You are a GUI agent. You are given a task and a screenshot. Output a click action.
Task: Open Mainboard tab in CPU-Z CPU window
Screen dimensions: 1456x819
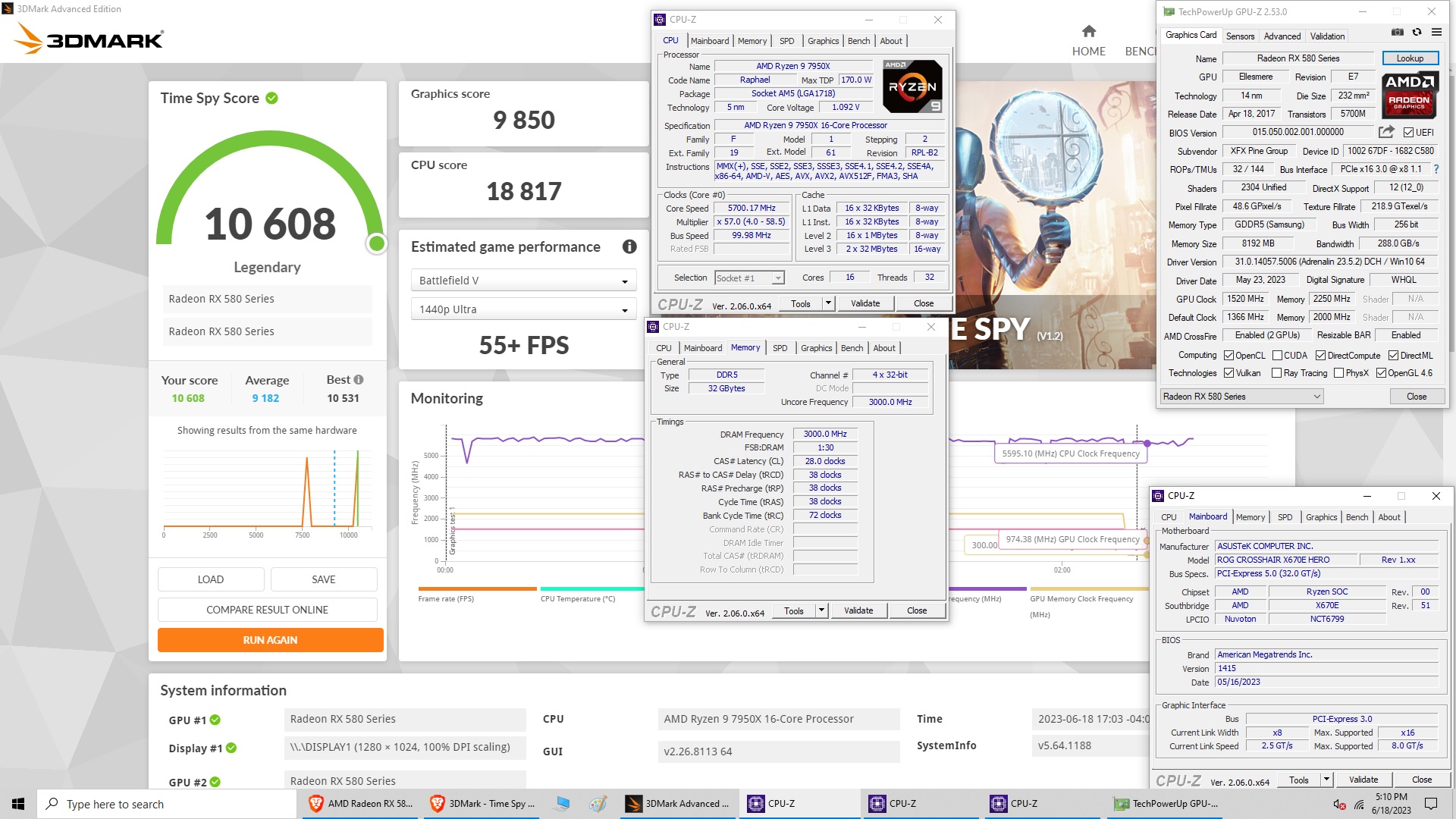pos(710,41)
